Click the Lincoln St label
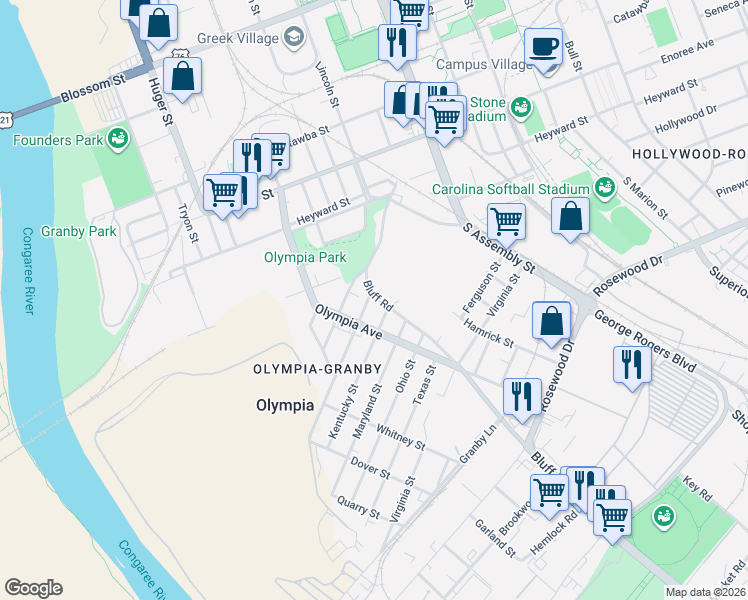 [x=327, y=83]
